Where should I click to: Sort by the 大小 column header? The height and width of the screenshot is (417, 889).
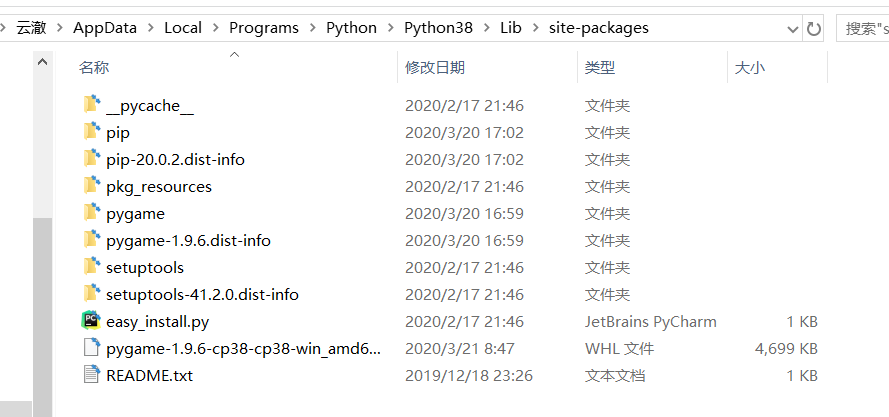coord(750,68)
